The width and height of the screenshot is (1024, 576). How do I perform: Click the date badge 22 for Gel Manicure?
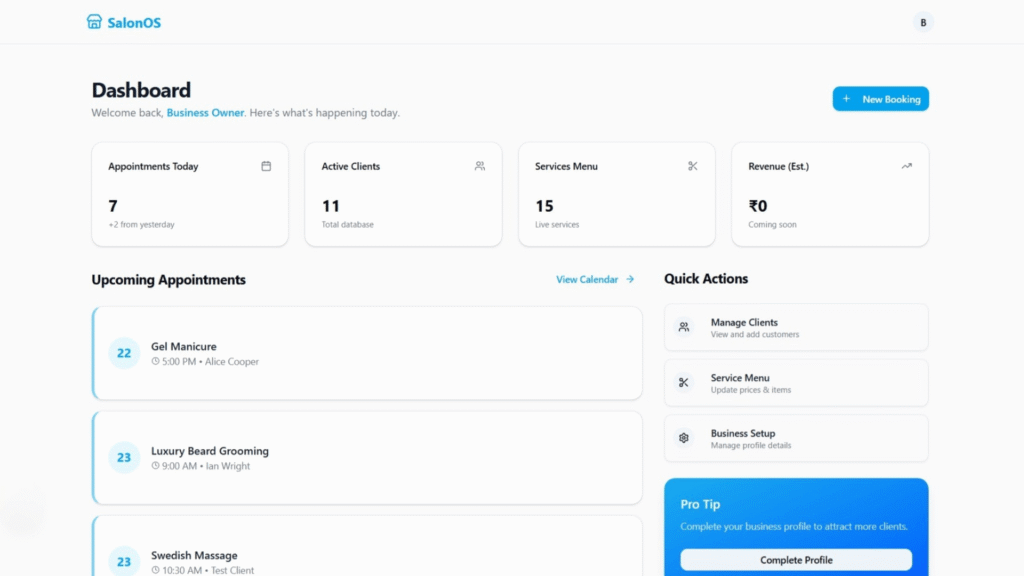coord(124,353)
